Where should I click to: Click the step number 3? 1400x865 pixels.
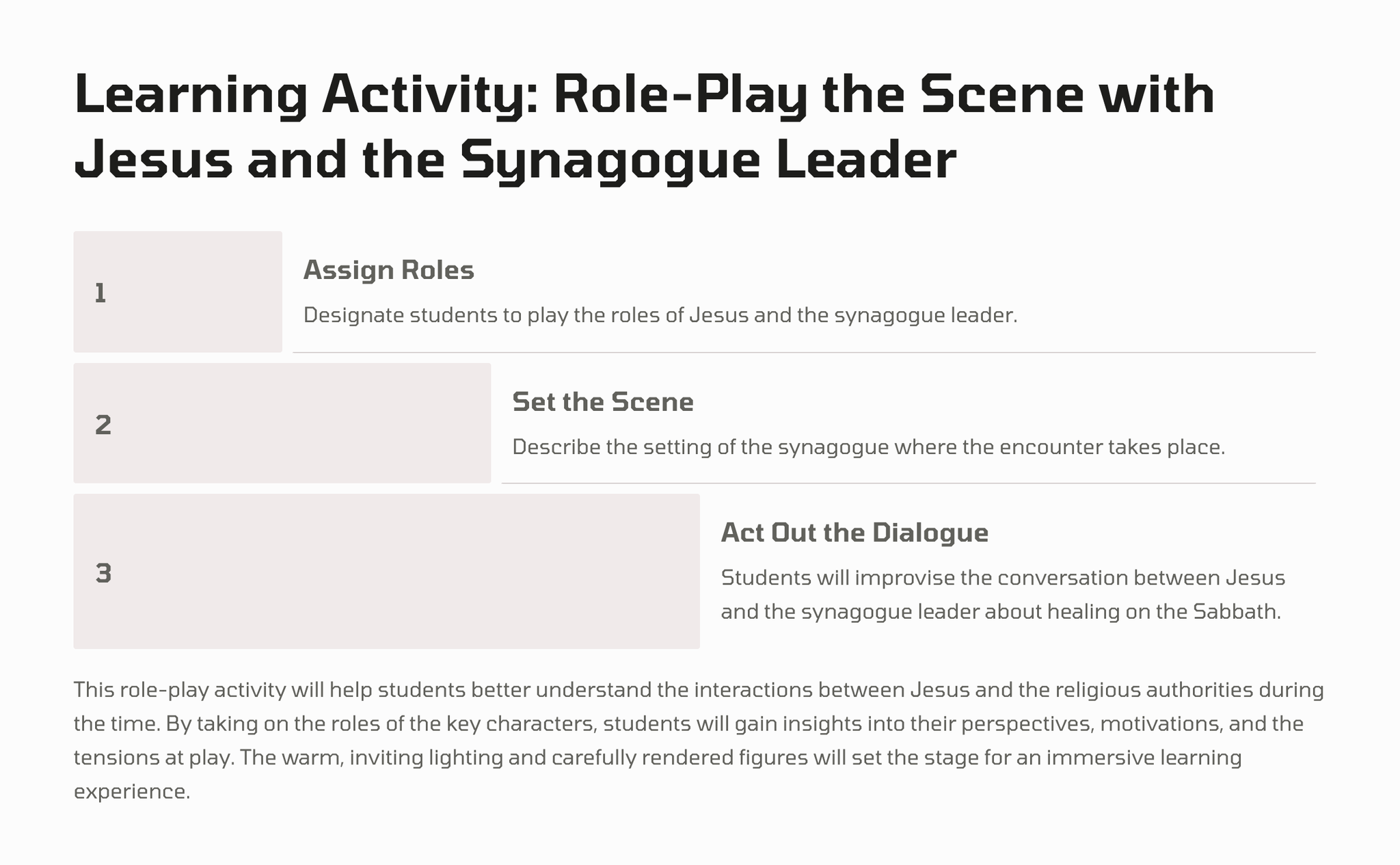pyautogui.click(x=103, y=573)
